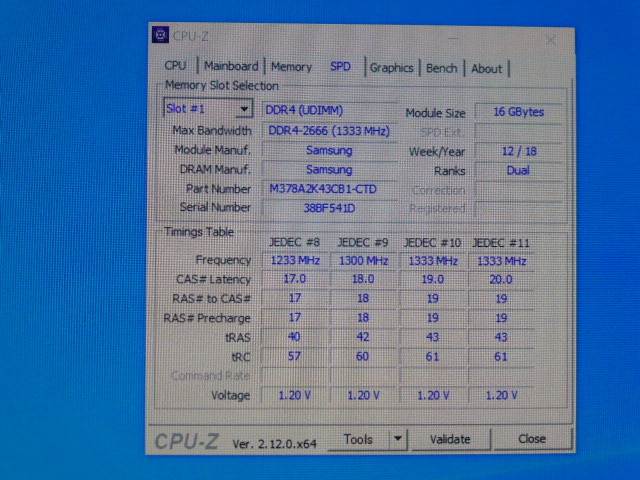
Task: Close the CPU-Z window with X
Action: click(x=551, y=40)
